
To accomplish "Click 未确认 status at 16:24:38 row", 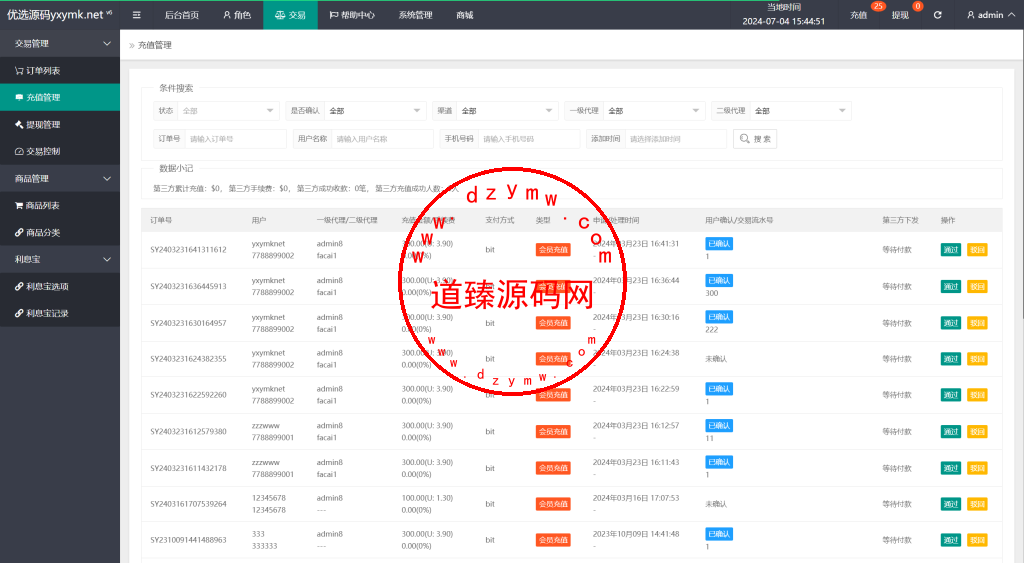I will pos(716,359).
